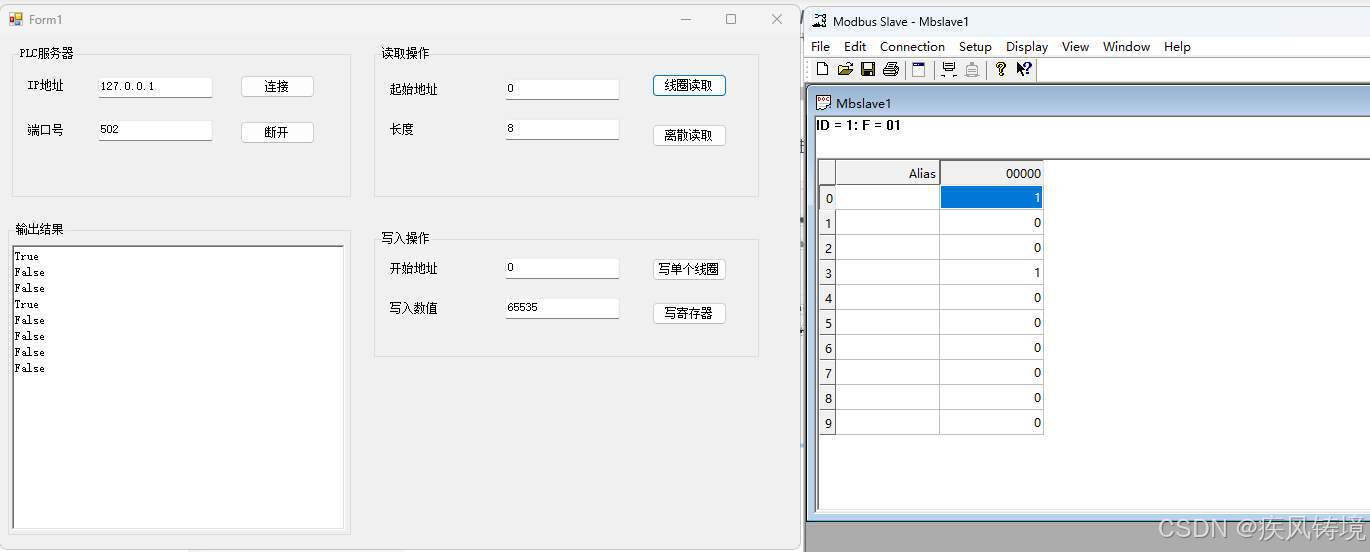Screen dimensions: 1370x552
Task: Open the Display menu
Action: [1027, 47]
